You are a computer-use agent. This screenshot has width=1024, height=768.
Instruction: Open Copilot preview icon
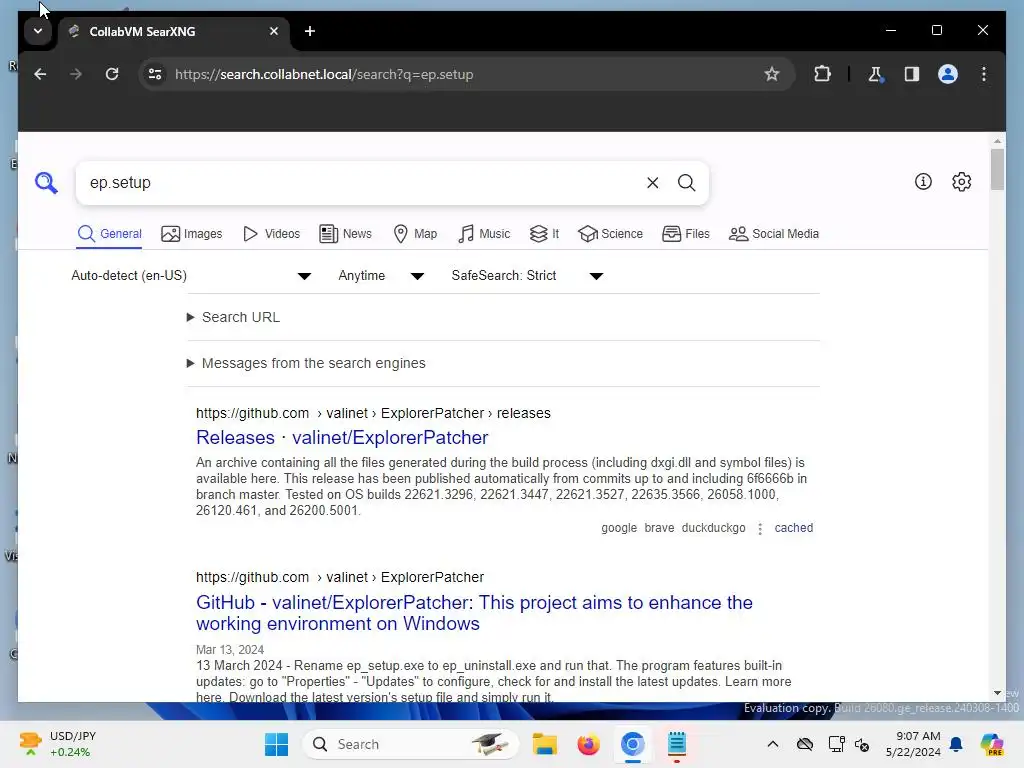coord(992,744)
